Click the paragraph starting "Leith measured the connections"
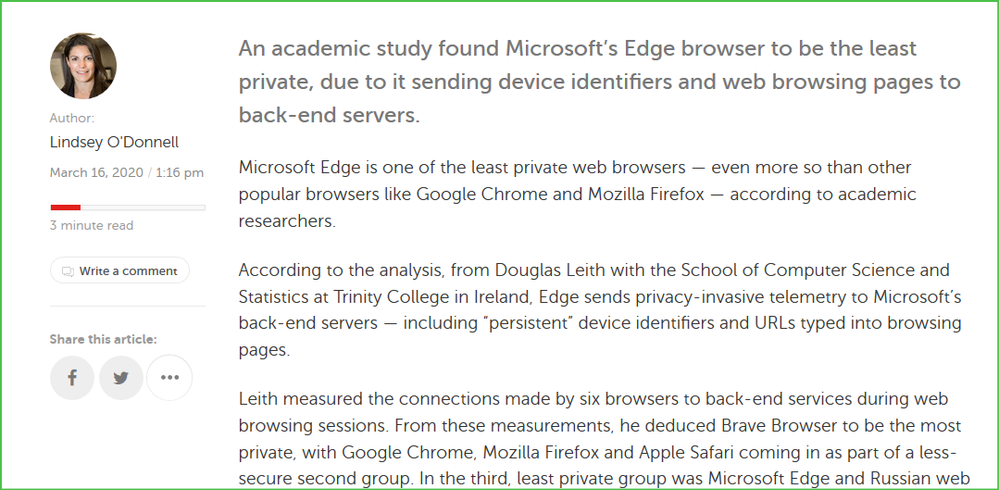This screenshot has height=490, width=999. point(599,438)
